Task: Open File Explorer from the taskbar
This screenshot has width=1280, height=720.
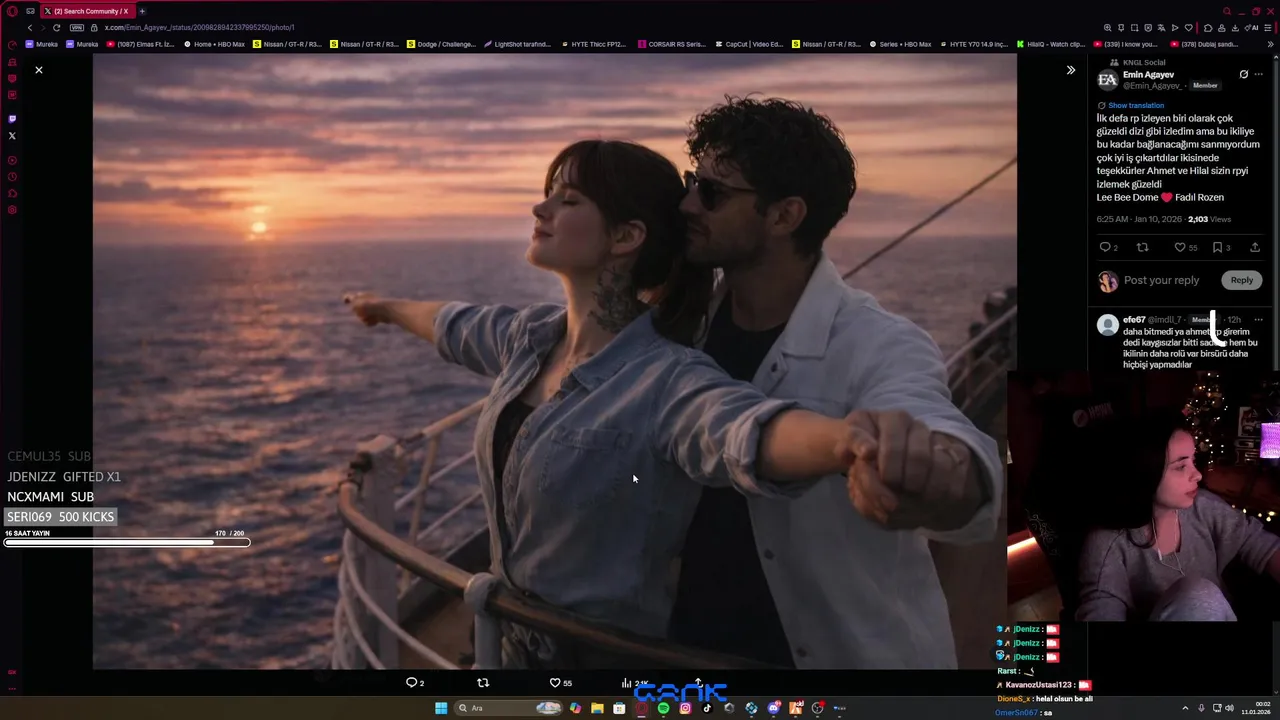Action: [x=597, y=708]
